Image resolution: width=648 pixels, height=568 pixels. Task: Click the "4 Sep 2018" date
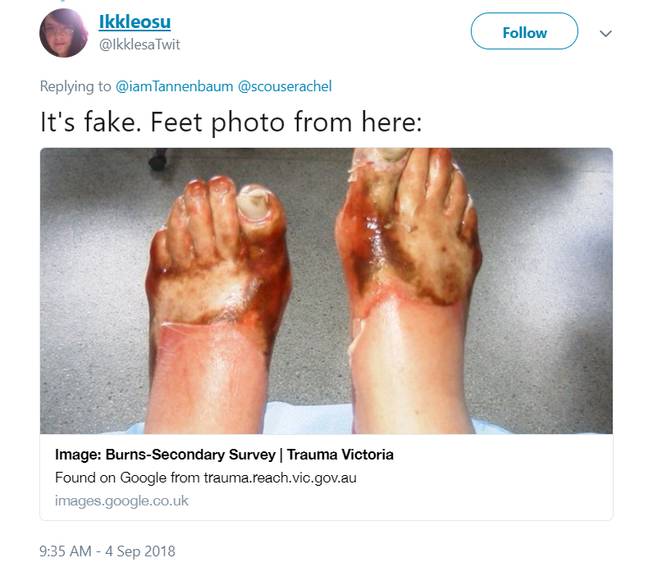click(x=140, y=551)
